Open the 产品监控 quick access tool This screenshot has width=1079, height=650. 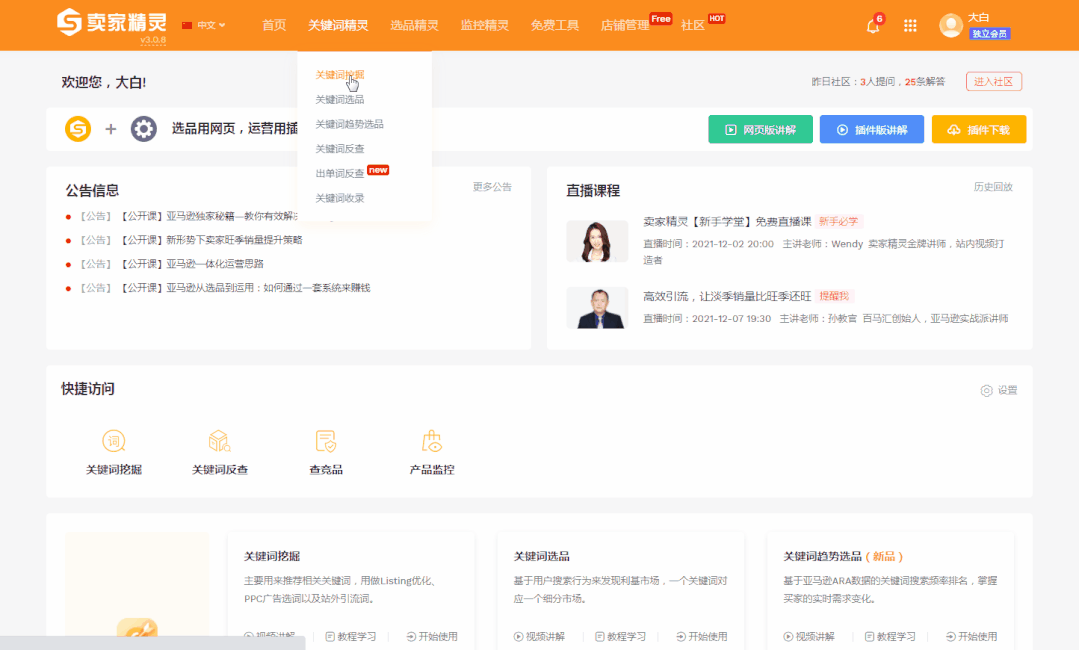(x=433, y=449)
